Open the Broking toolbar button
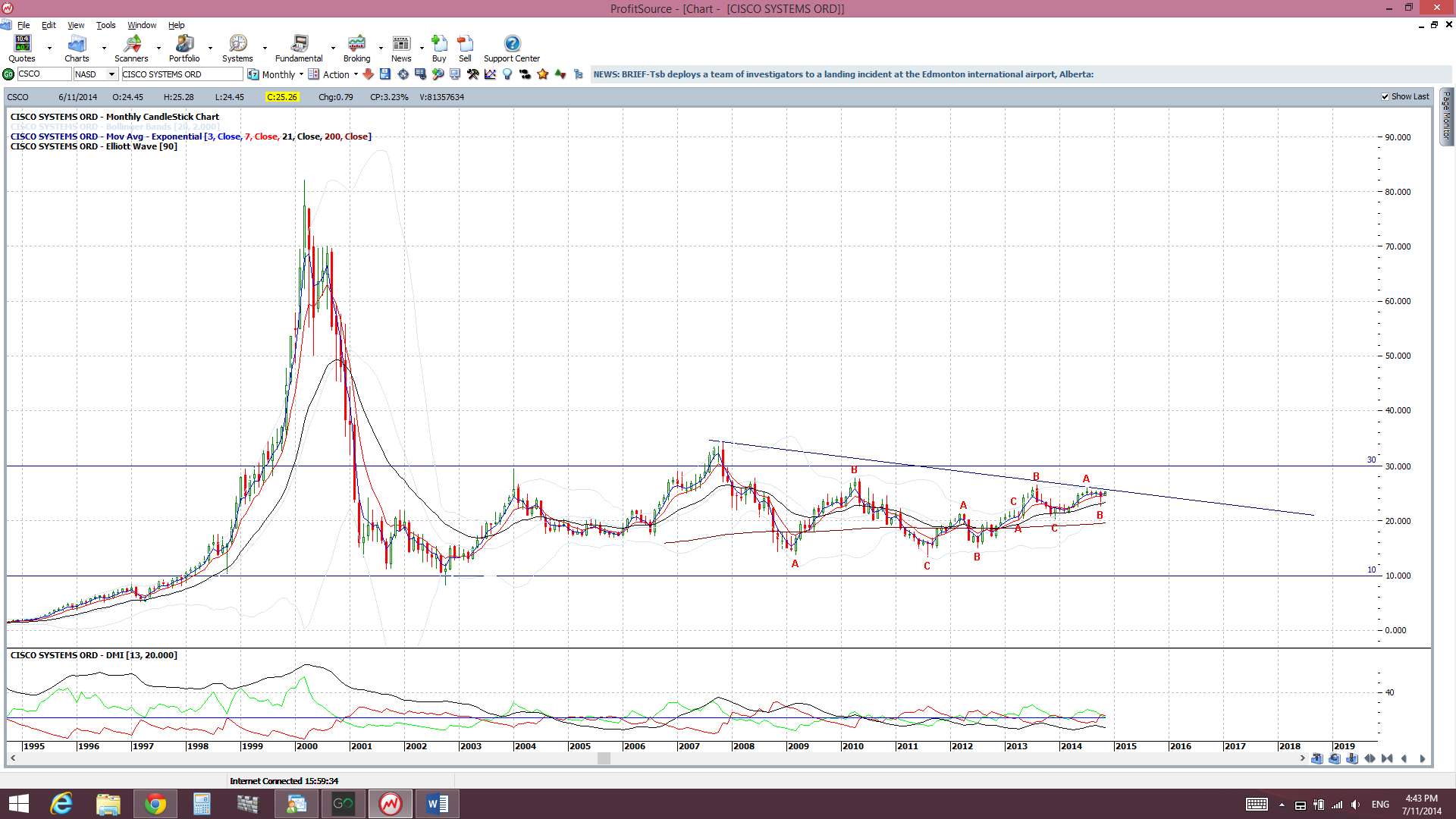This screenshot has height=819, width=1456. [356, 49]
